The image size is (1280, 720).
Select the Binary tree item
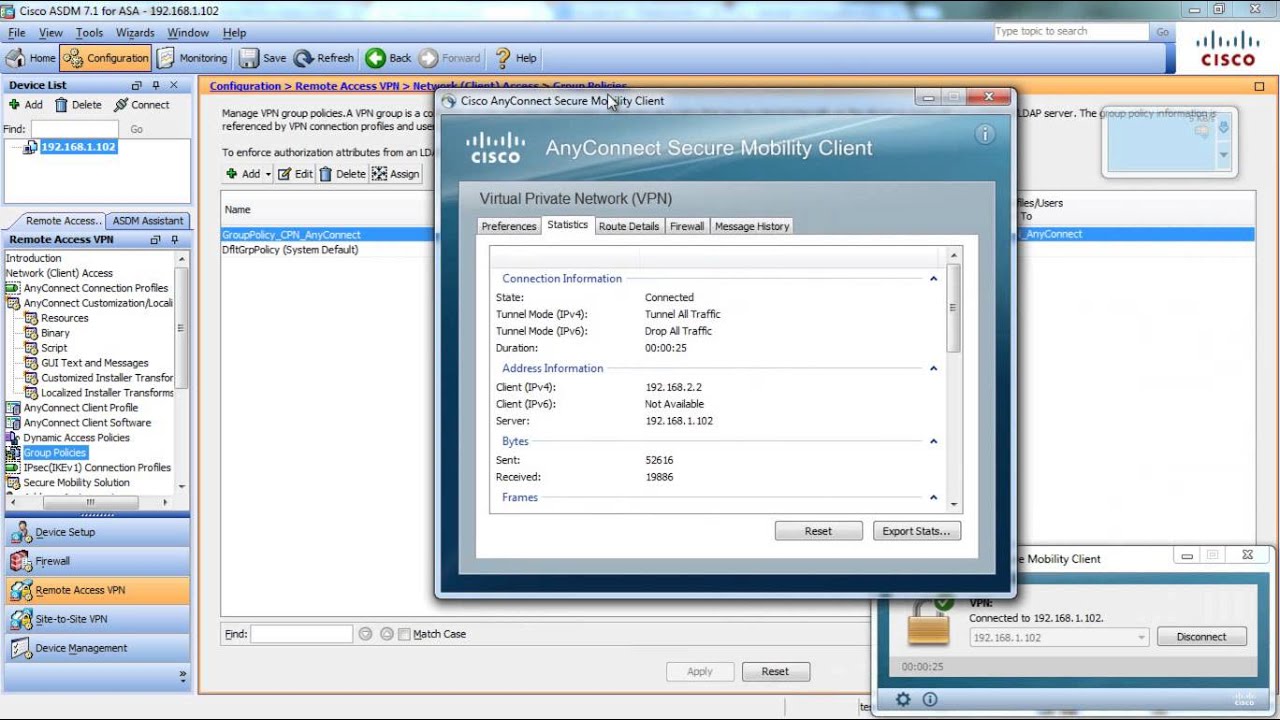pos(47,333)
